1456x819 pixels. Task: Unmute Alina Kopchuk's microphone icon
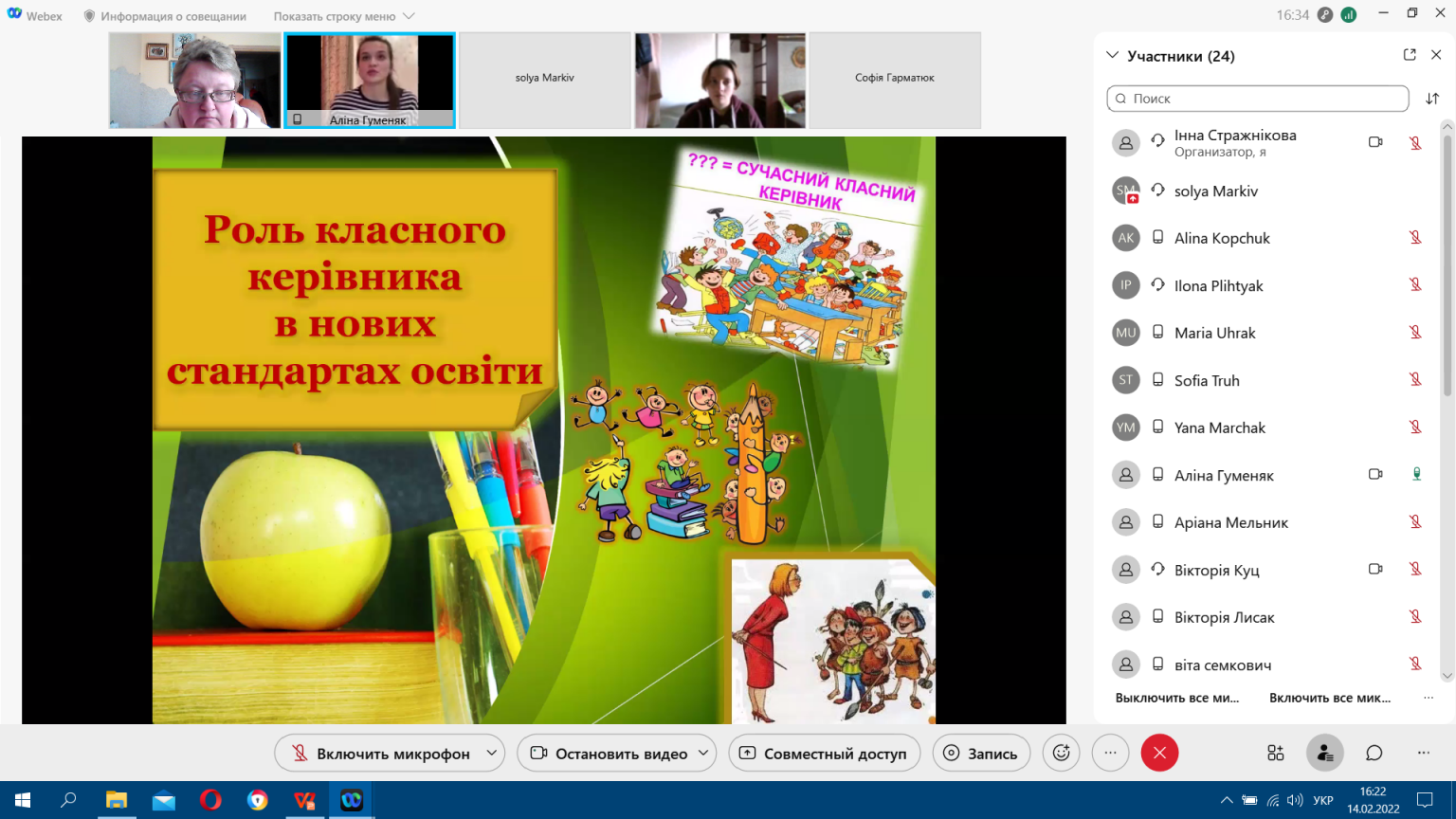tap(1415, 238)
